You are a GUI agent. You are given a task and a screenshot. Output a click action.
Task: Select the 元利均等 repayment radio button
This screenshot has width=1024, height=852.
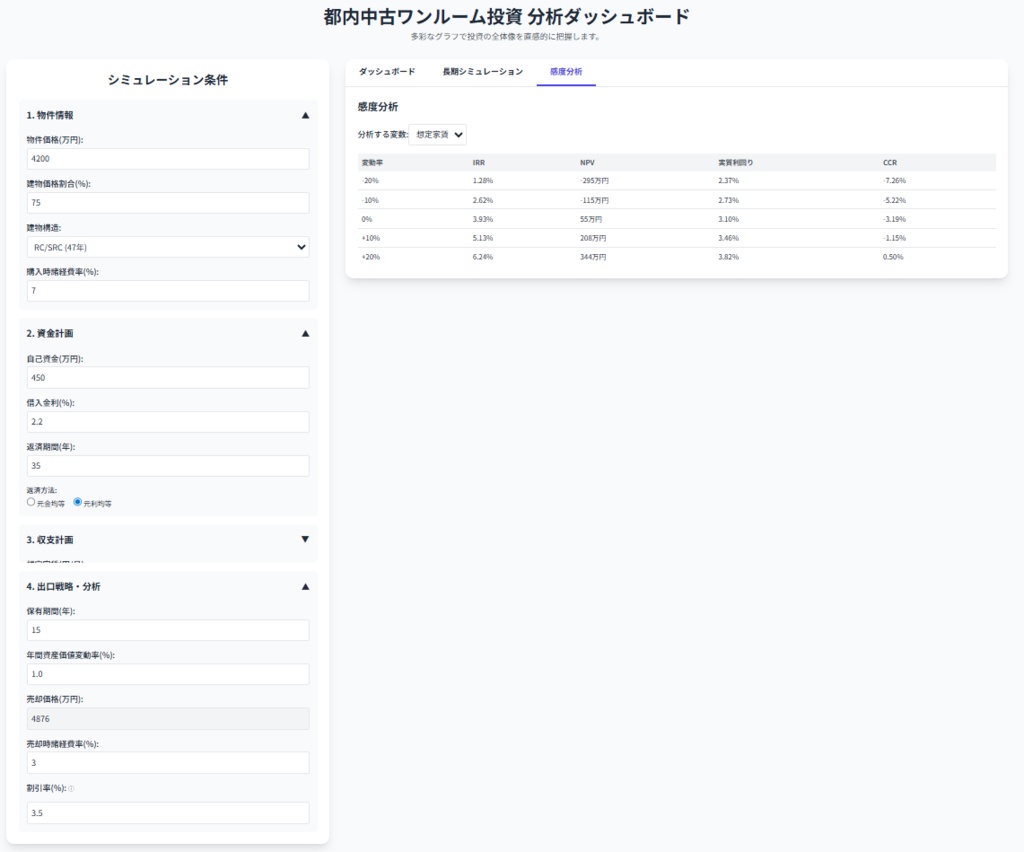78,502
